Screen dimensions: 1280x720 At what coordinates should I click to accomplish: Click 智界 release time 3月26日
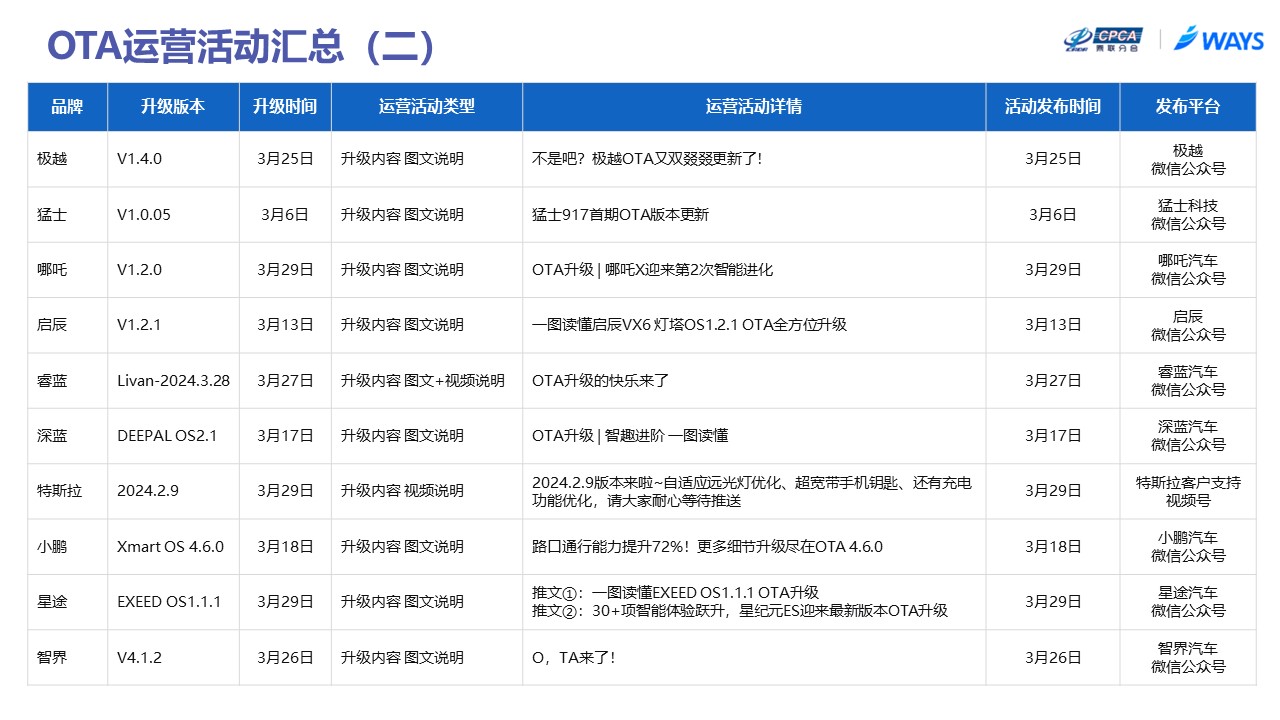(x=1053, y=658)
